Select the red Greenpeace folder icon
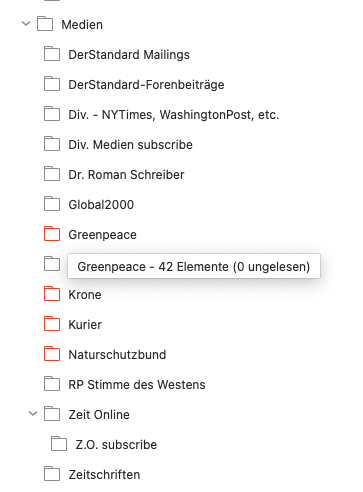 click(x=52, y=234)
